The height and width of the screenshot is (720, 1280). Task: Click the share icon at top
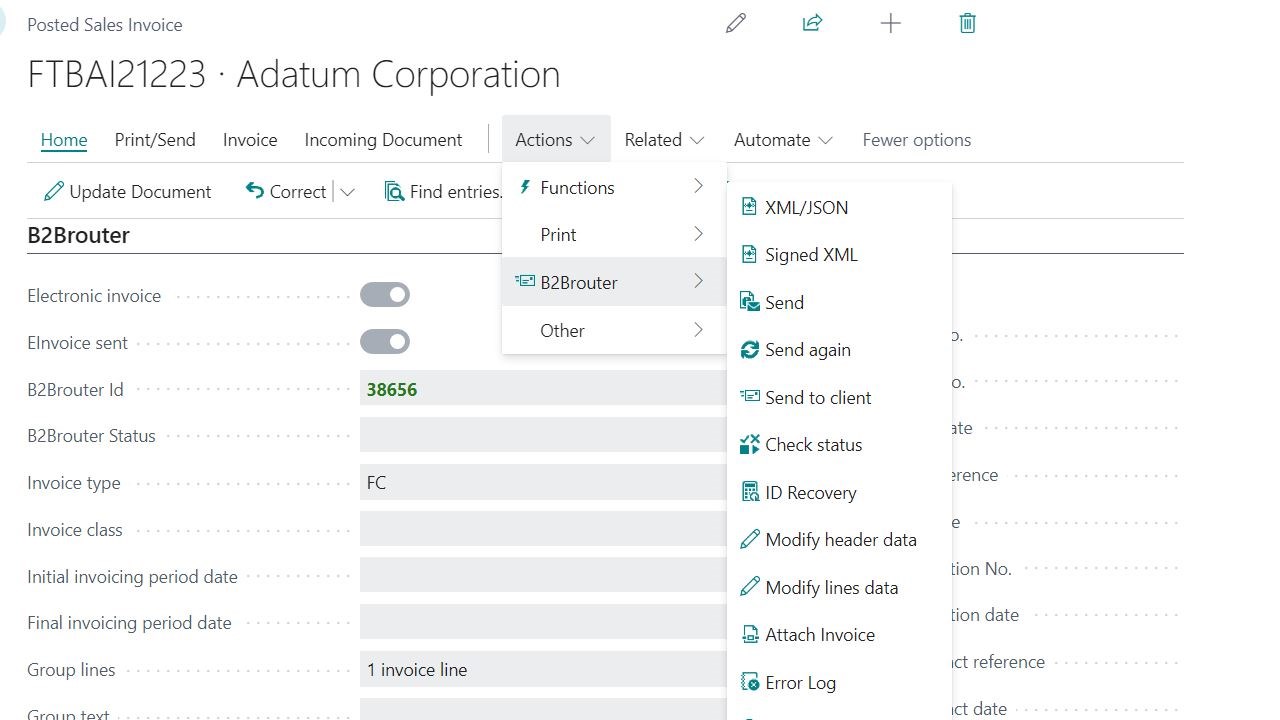812,23
